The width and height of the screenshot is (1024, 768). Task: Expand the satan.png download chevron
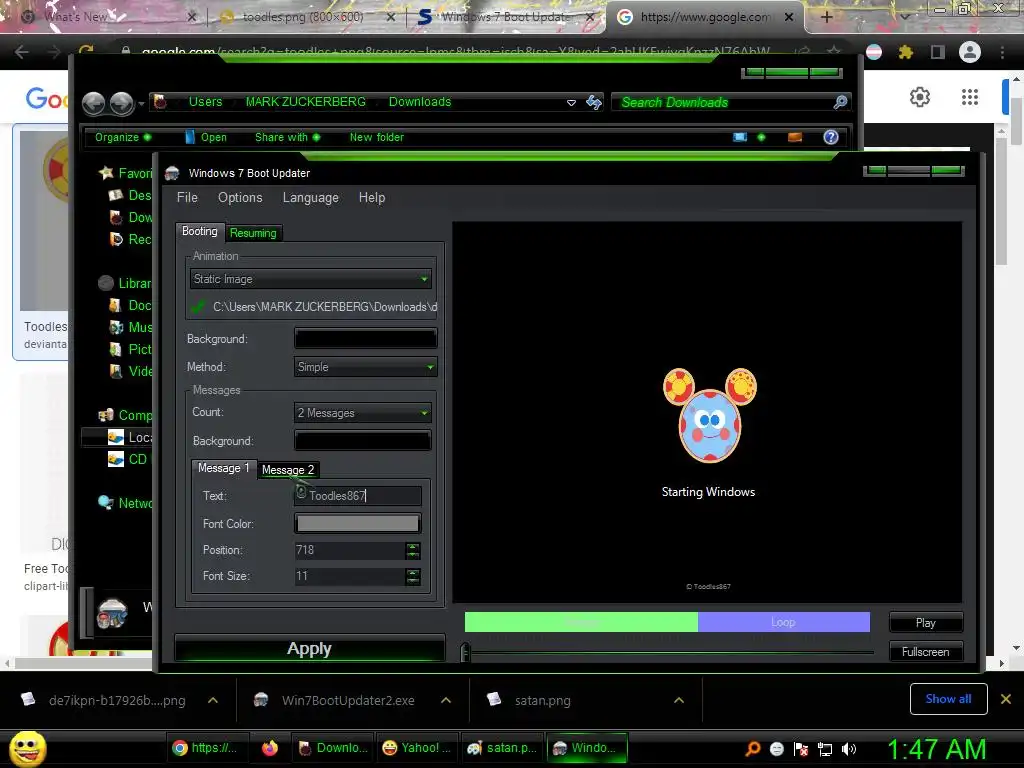tap(679, 700)
